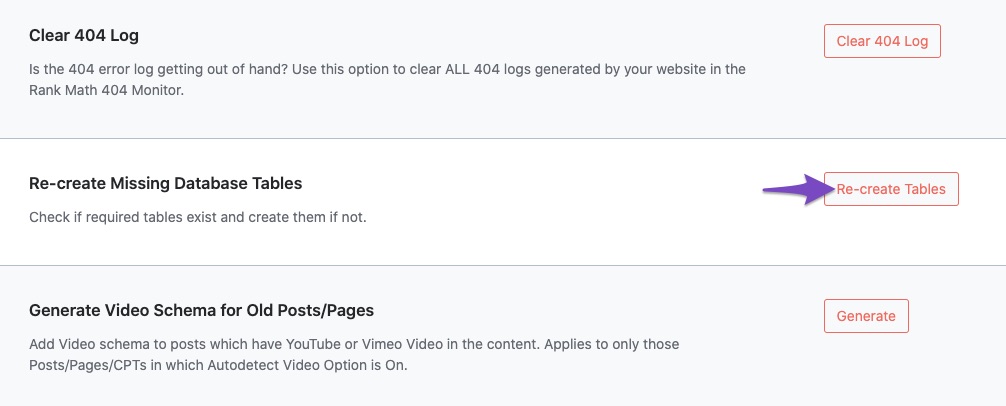
Task: Click the Re-create Tables button
Action: click(891, 189)
